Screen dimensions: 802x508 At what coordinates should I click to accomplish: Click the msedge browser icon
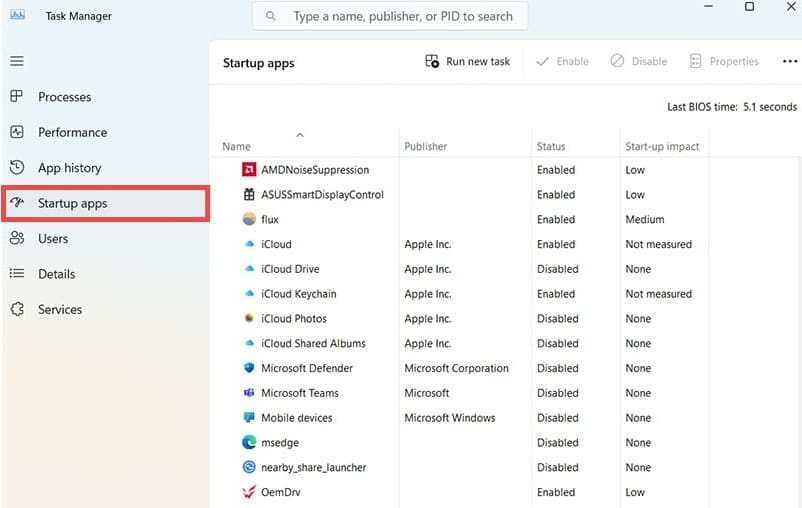click(x=249, y=442)
